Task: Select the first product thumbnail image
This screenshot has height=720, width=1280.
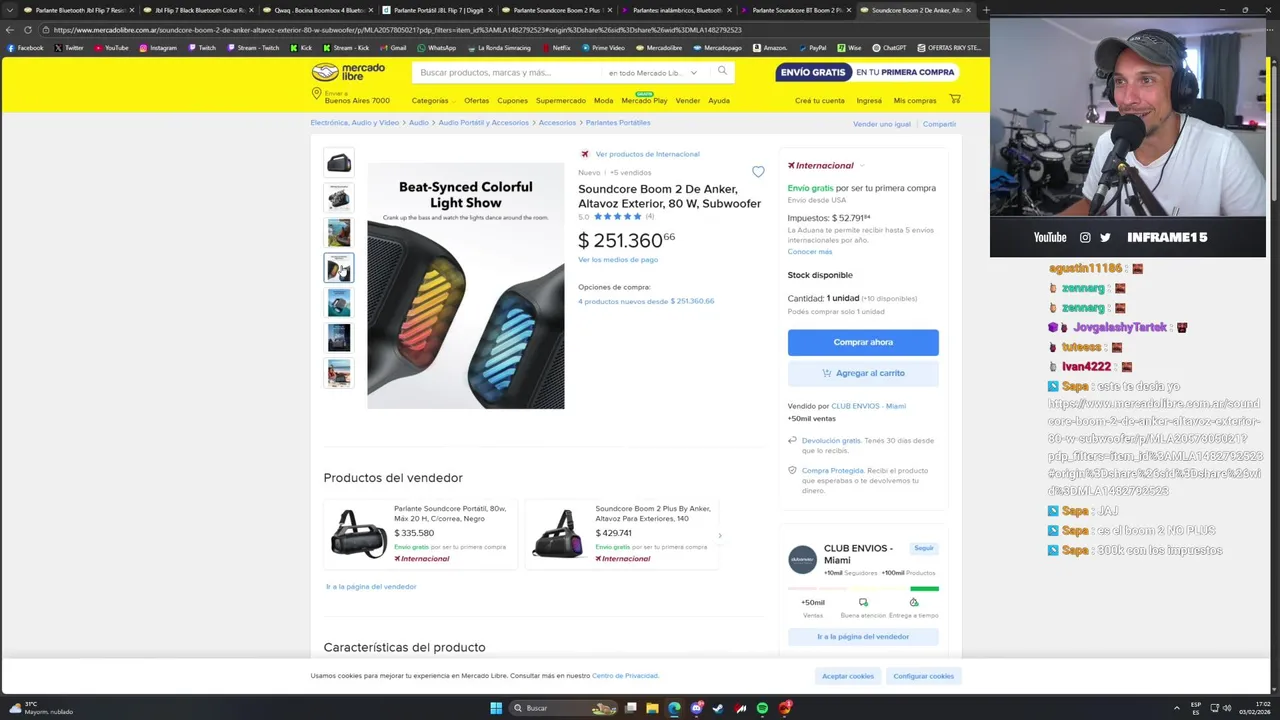Action: [339, 162]
